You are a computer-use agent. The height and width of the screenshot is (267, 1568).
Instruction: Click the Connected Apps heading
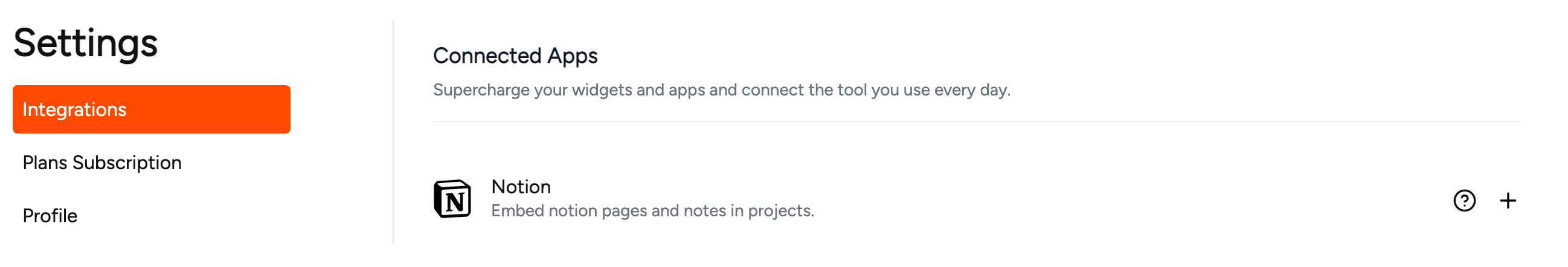tap(515, 56)
